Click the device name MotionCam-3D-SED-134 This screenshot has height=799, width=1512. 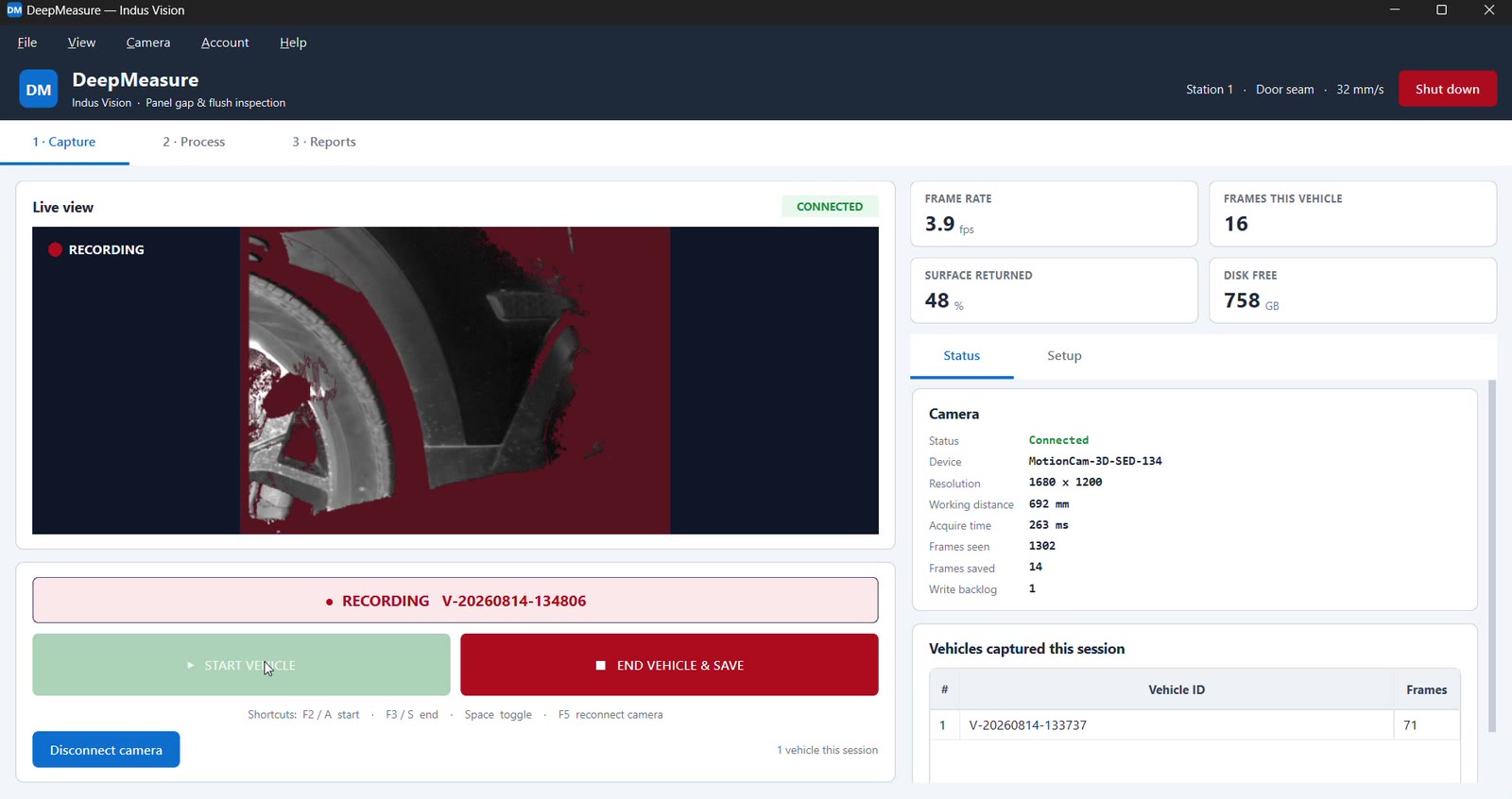1095,461
